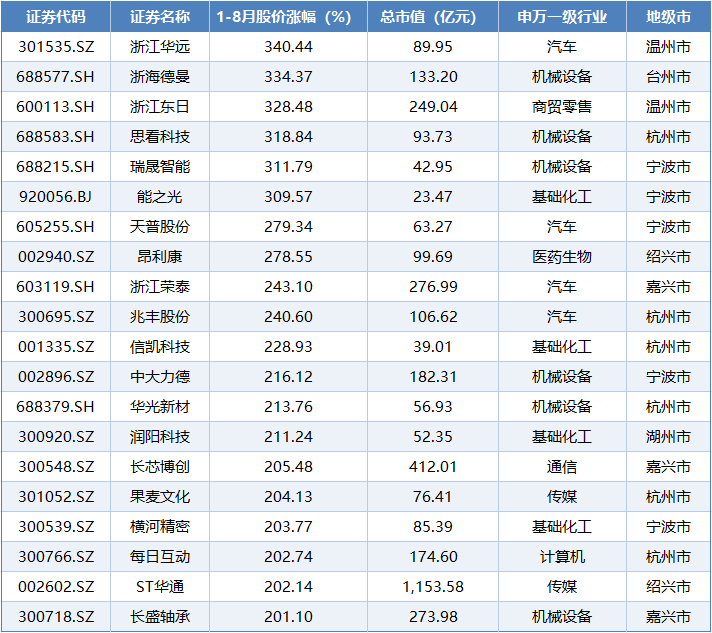712x633 pixels.
Task: Select the market value 276.99 cell
Action: coord(433,287)
